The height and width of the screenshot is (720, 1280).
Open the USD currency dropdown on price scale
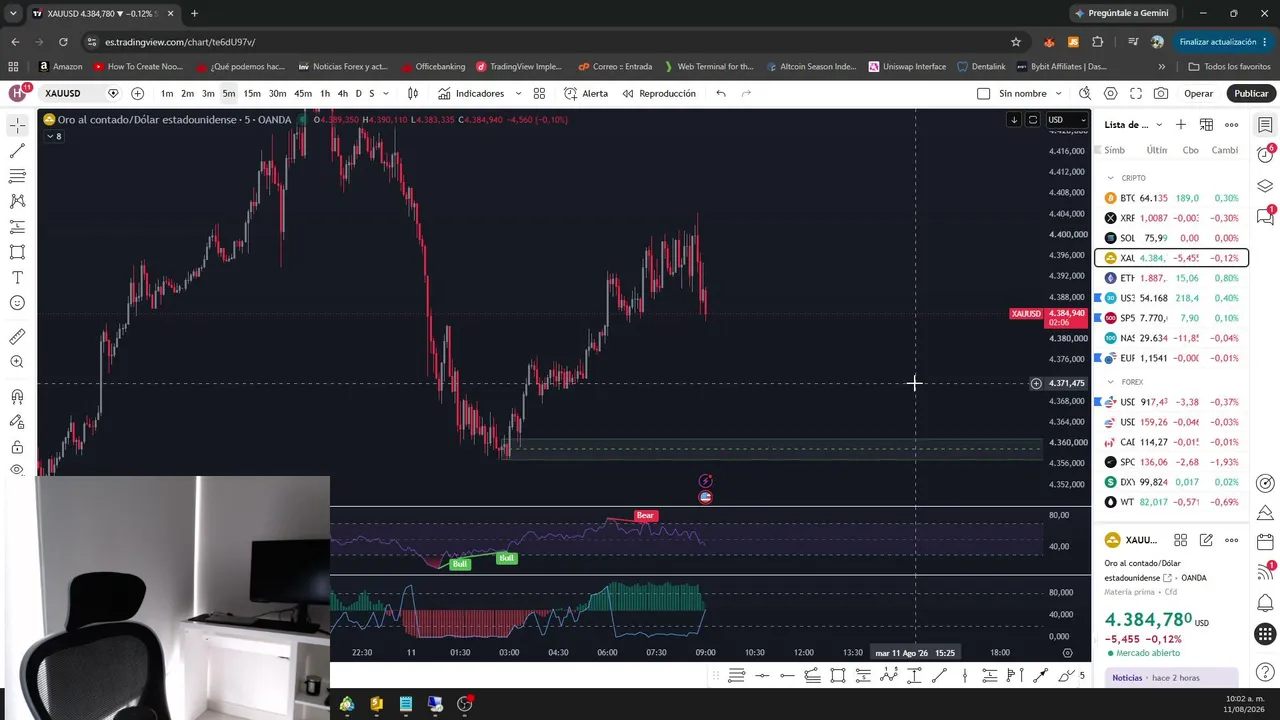1066,120
